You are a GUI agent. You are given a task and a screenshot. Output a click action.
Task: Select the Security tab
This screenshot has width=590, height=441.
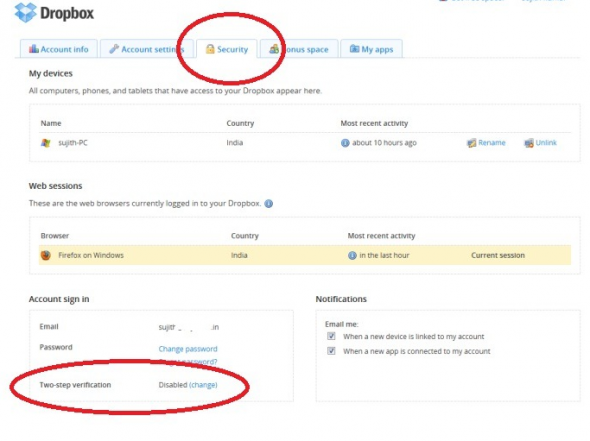tap(227, 49)
